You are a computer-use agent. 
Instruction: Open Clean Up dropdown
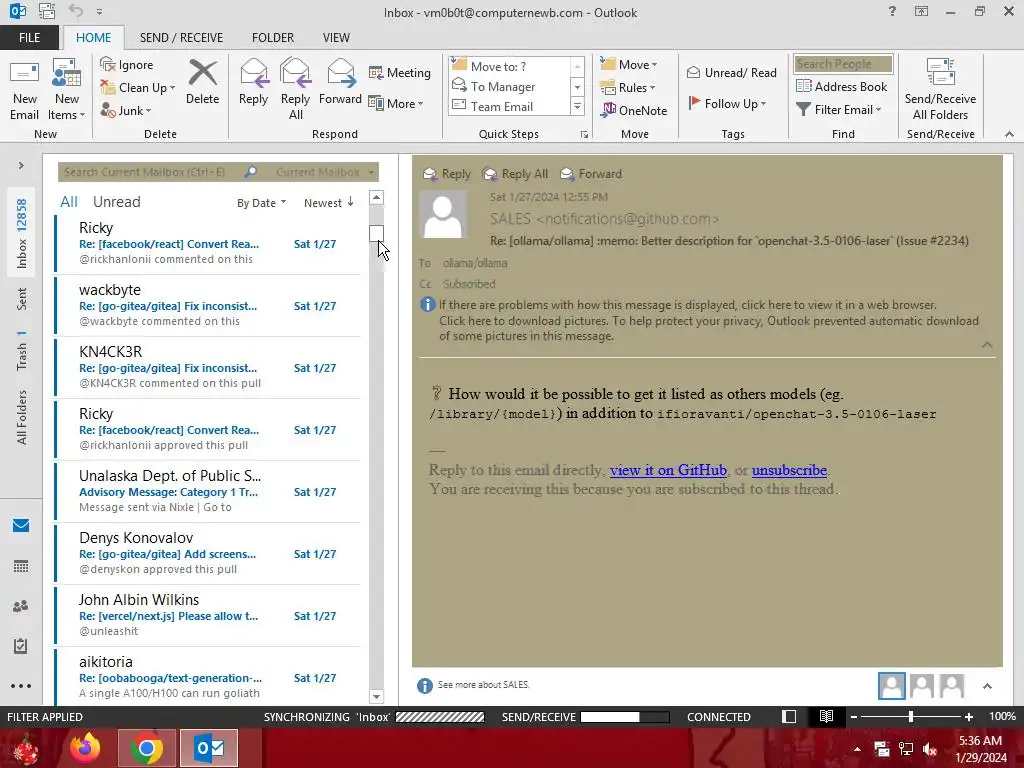(x=138, y=88)
